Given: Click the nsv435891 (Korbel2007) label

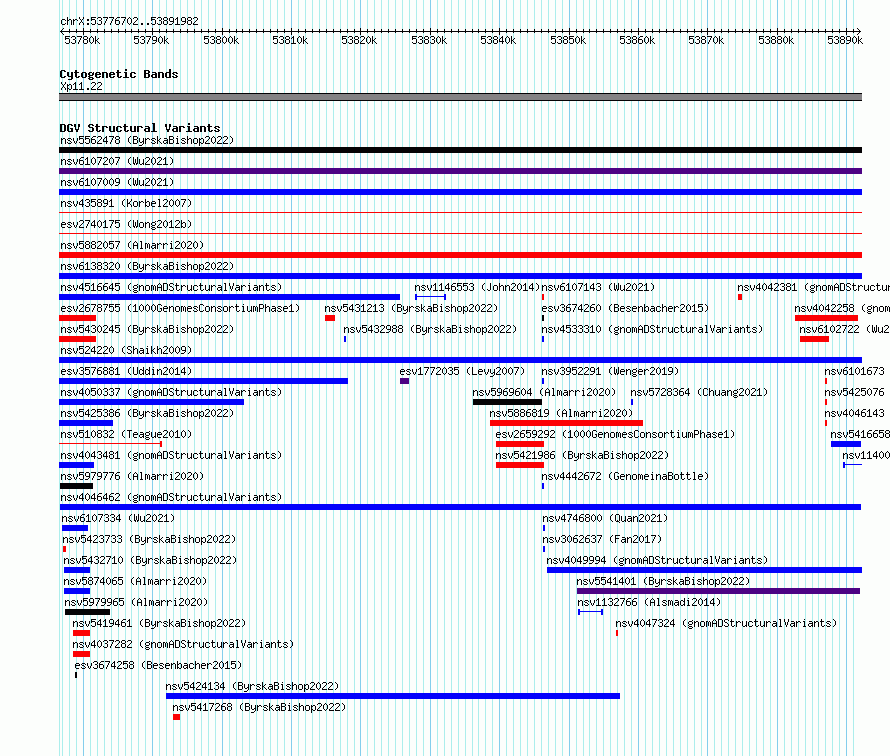Looking at the screenshot, I should coord(126,203).
